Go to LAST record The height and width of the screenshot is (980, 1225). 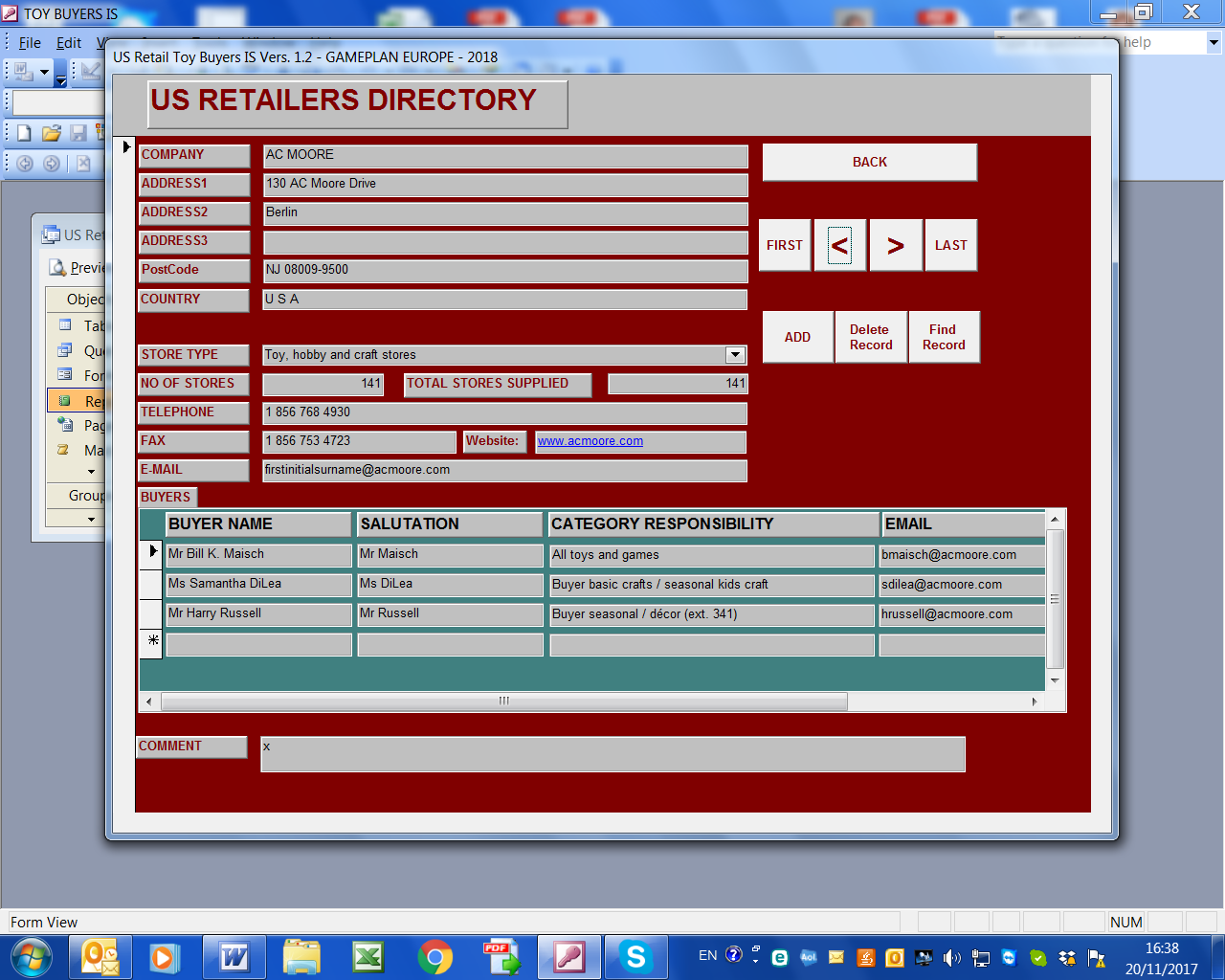click(951, 245)
